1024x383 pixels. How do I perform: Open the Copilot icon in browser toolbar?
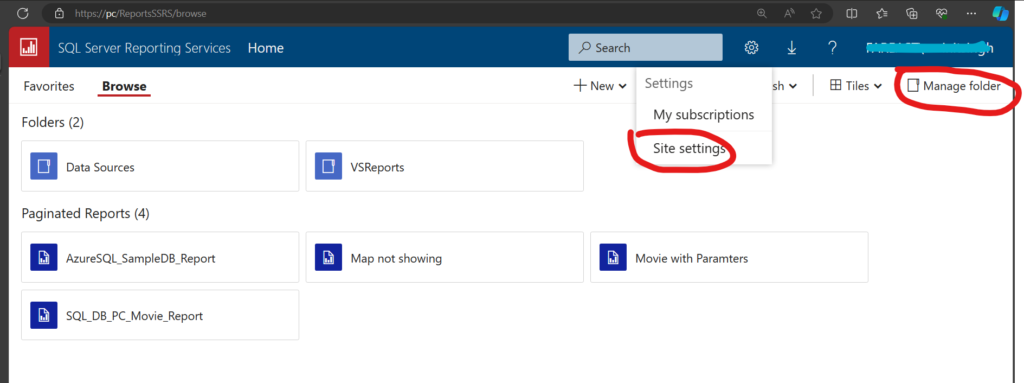(x=1000, y=13)
